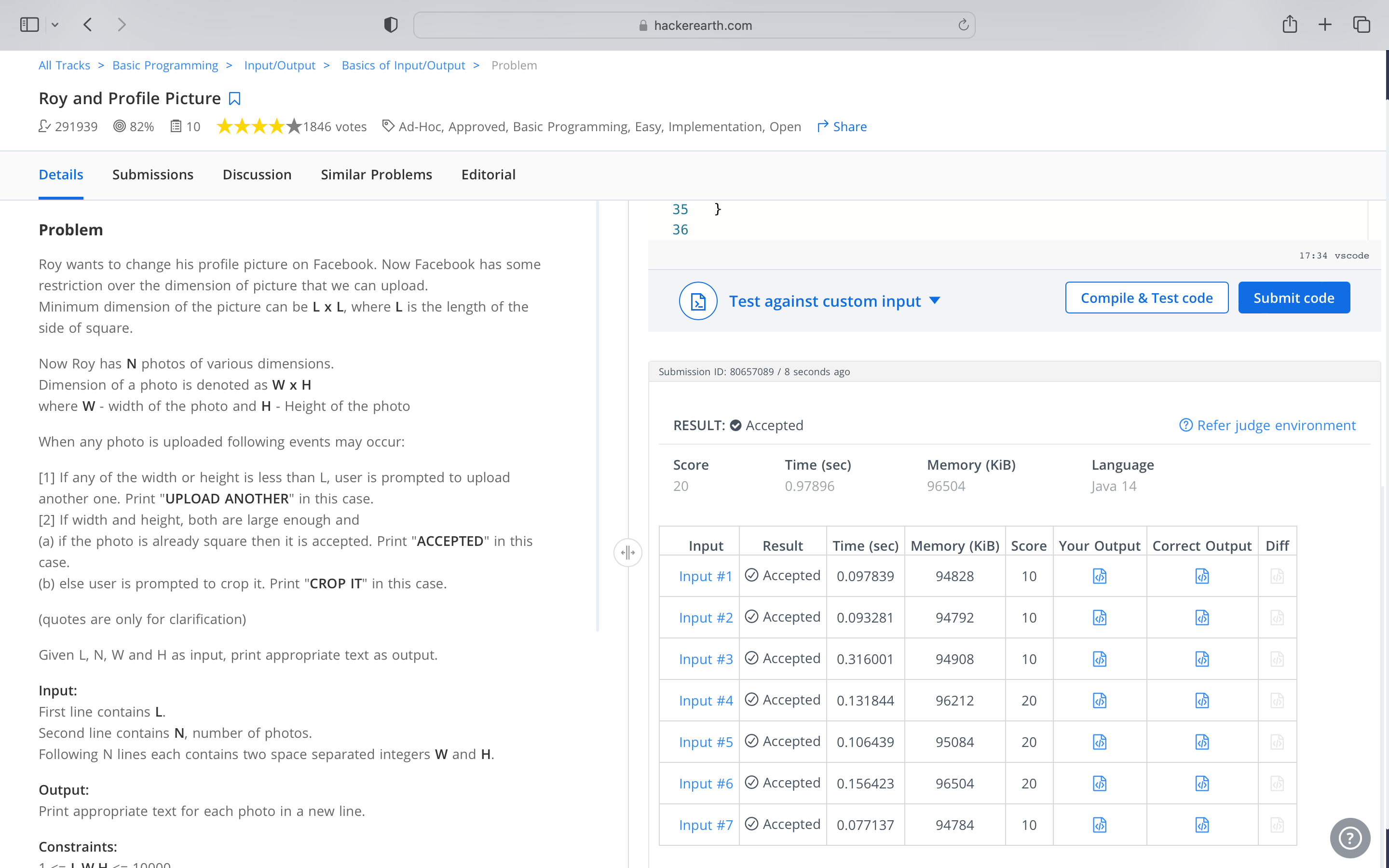Toggle the Safari sidebar
Viewport: 1389px width, 868px height.
coord(29,25)
